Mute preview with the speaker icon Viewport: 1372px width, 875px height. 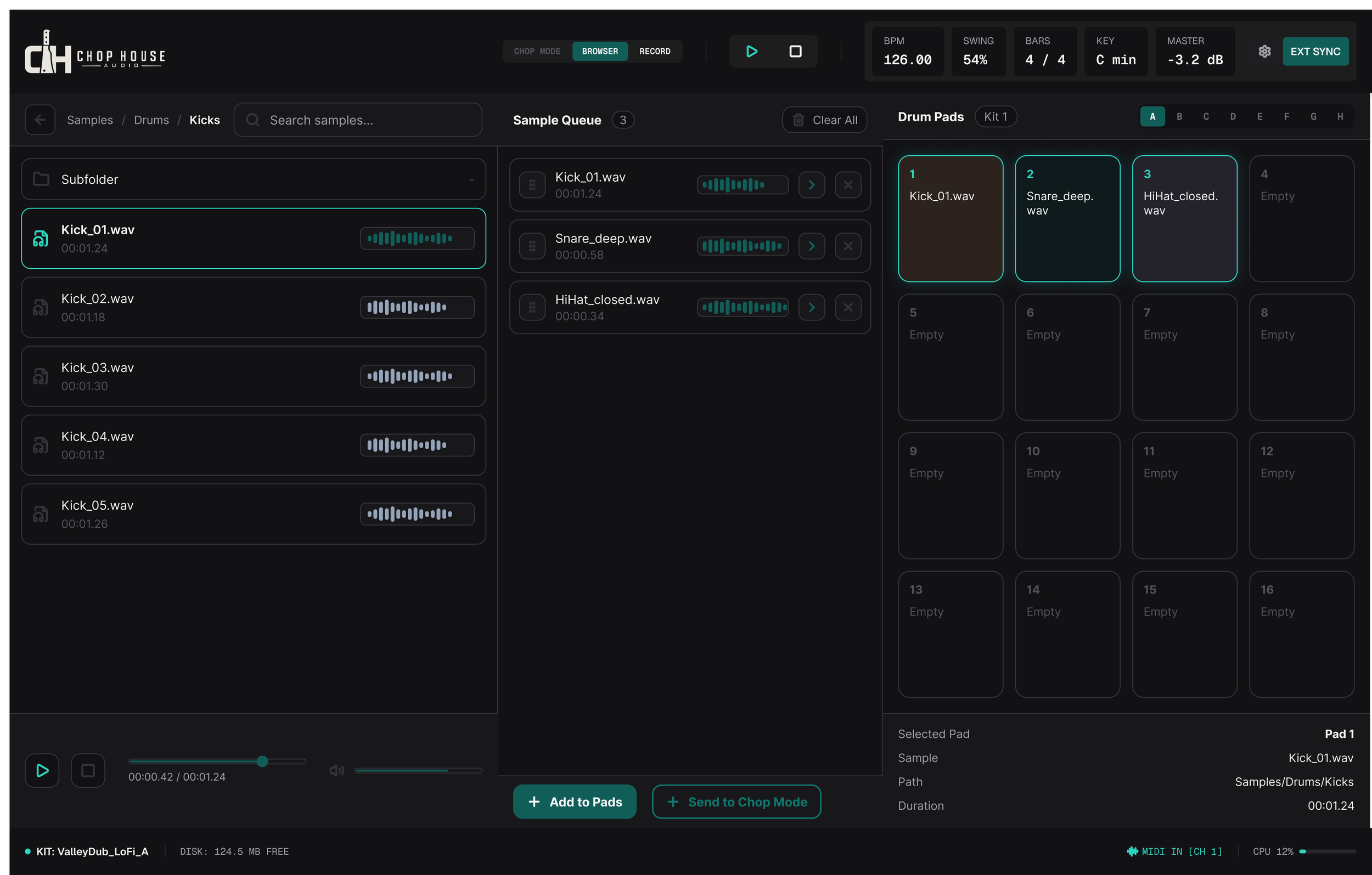(x=337, y=770)
